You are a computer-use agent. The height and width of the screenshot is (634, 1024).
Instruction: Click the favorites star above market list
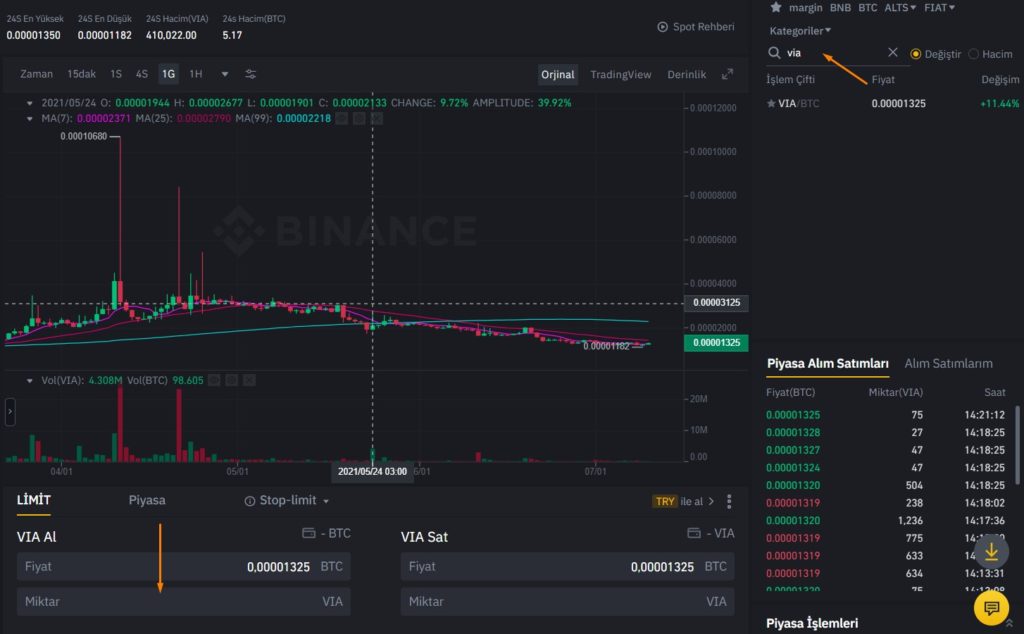[x=776, y=7]
